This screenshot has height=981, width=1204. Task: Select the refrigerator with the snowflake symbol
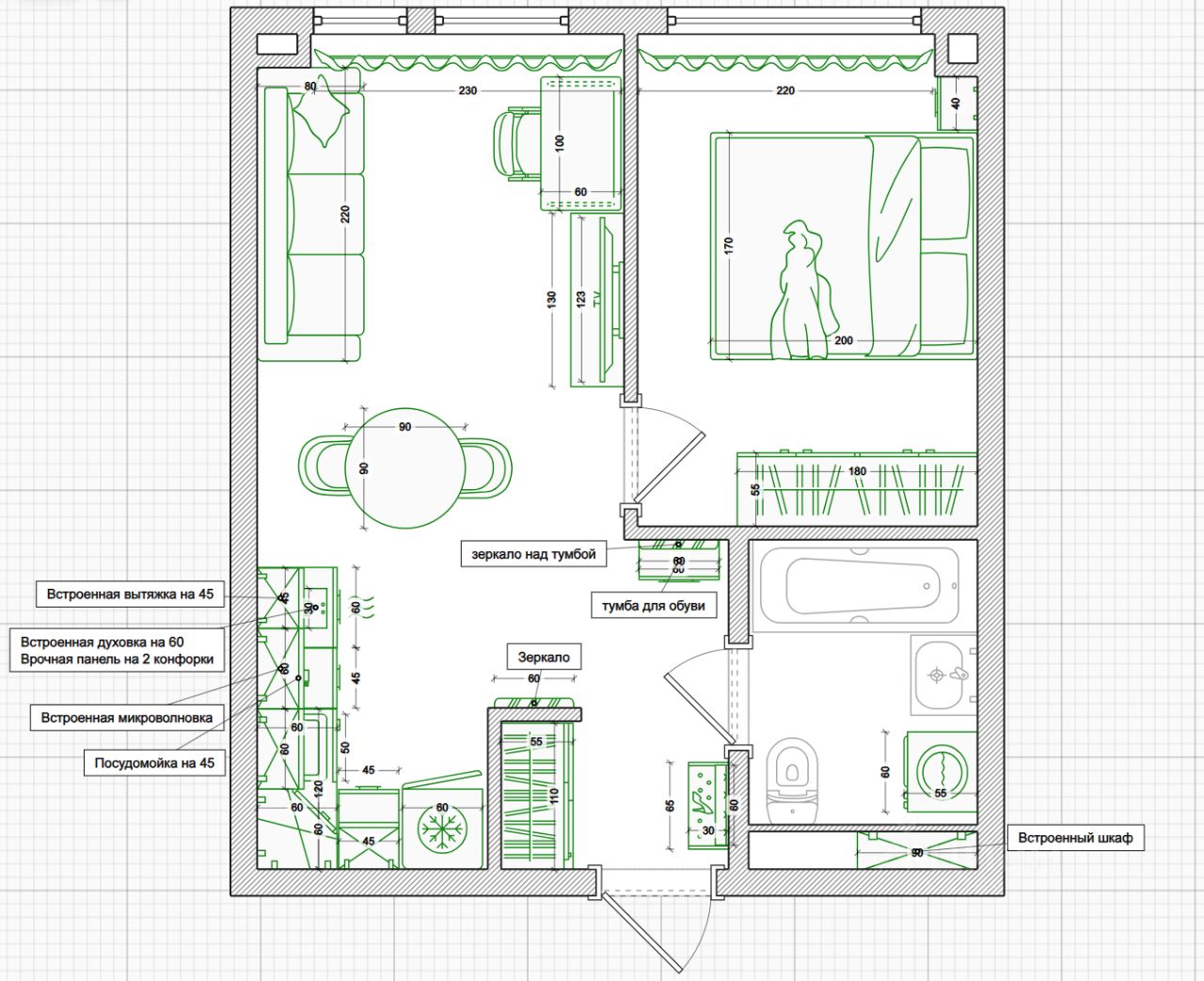click(x=441, y=822)
